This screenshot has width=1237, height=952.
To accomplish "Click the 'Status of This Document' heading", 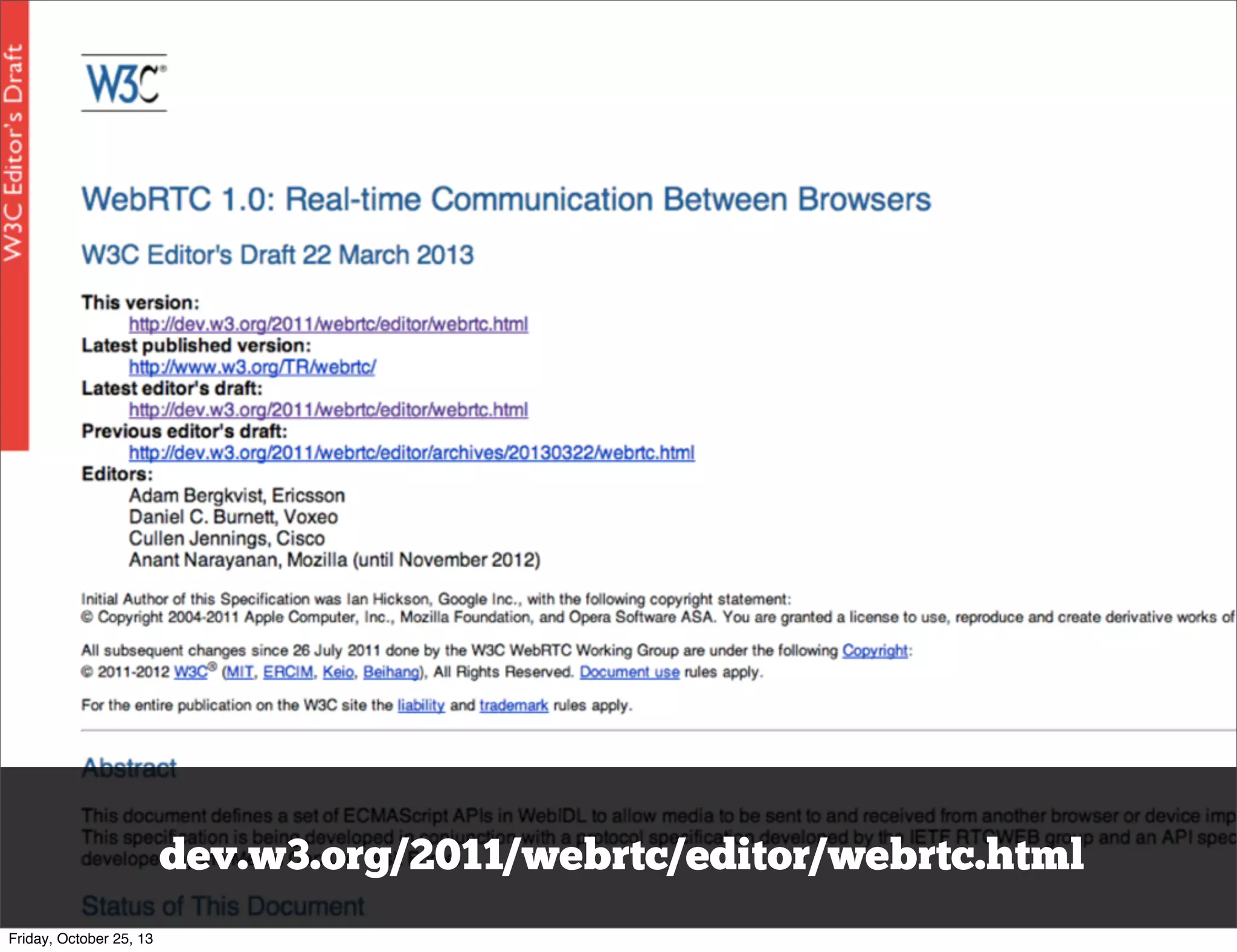I will pyautogui.click(x=223, y=906).
